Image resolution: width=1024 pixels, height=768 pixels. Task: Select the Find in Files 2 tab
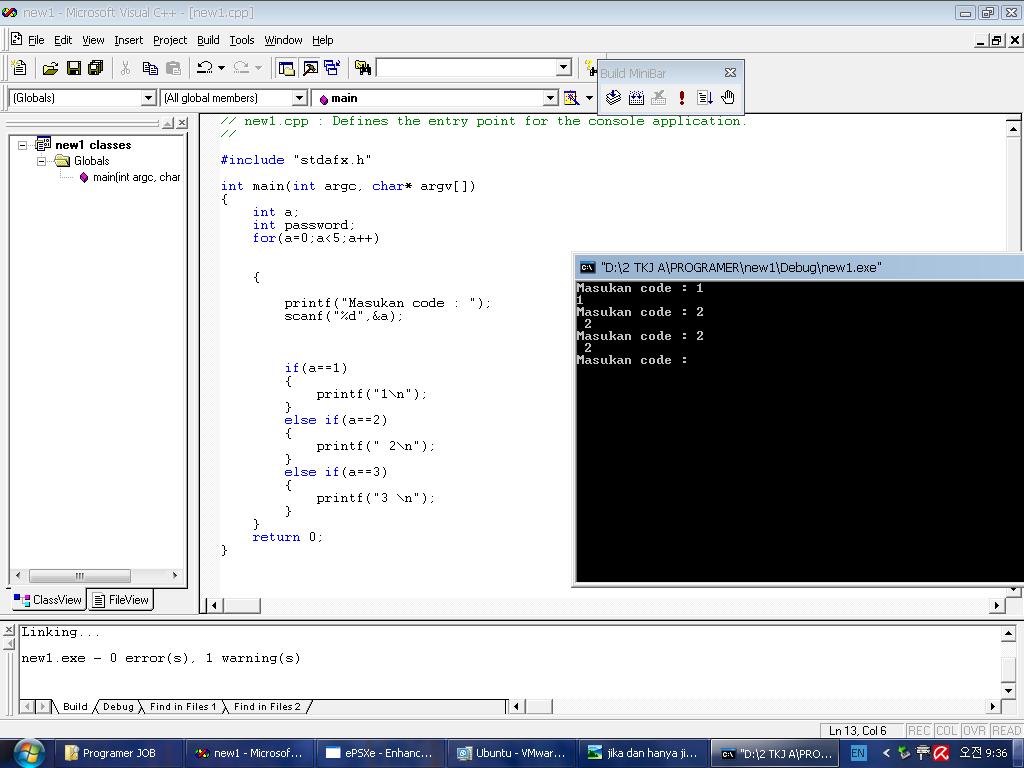pyautogui.click(x=266, y=707)
